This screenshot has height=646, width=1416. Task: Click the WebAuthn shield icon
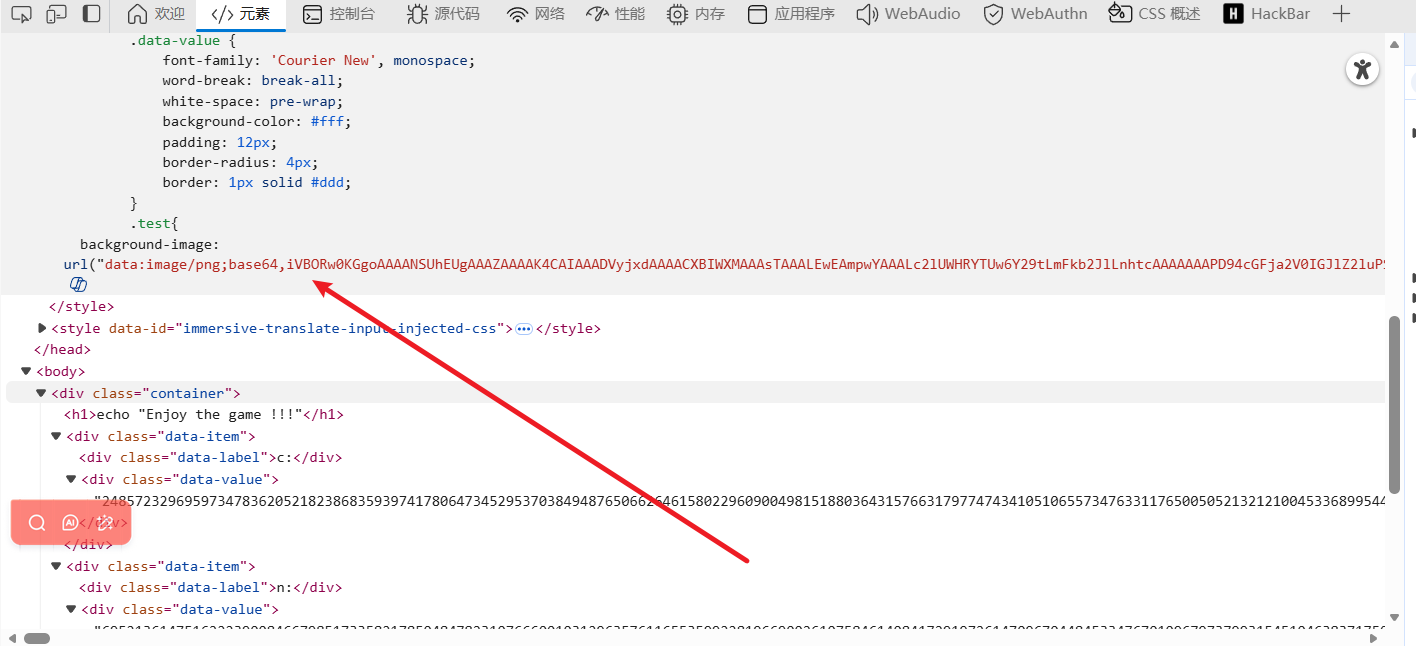pyautogui.click(x=993, y=14)
